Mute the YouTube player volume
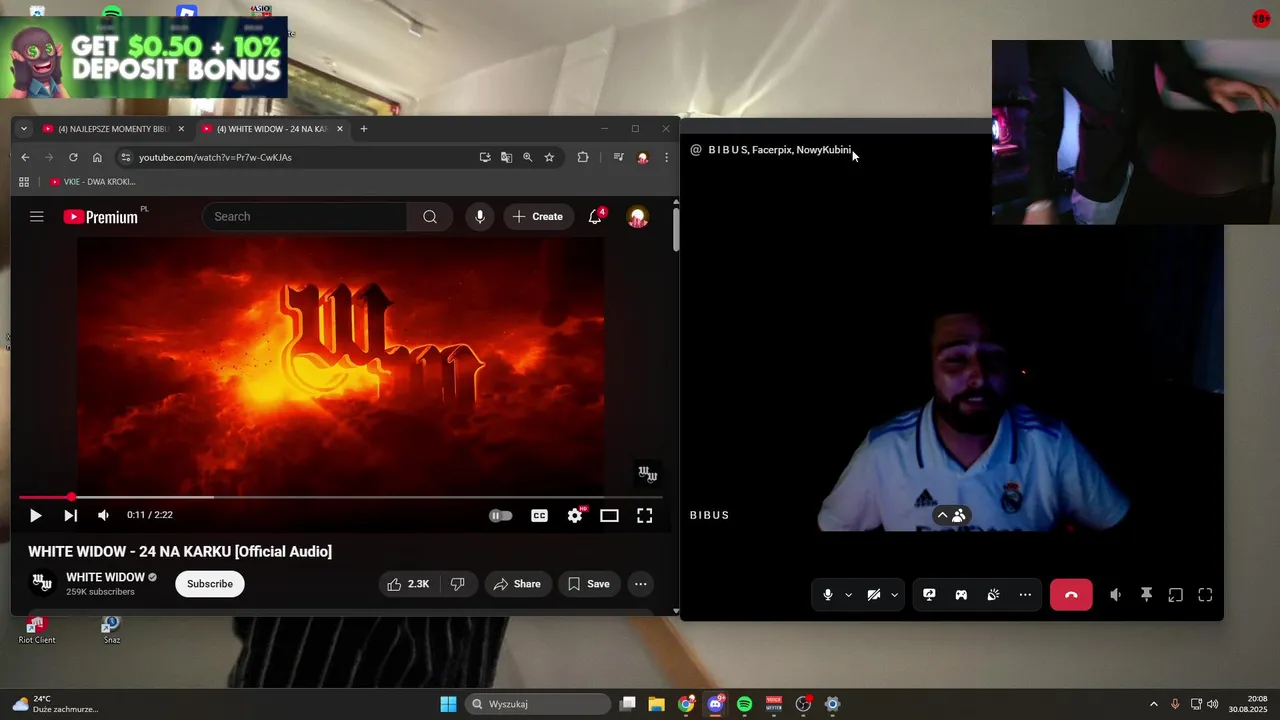This screenshot has width=1280, height=720. (x=103, y=515)
